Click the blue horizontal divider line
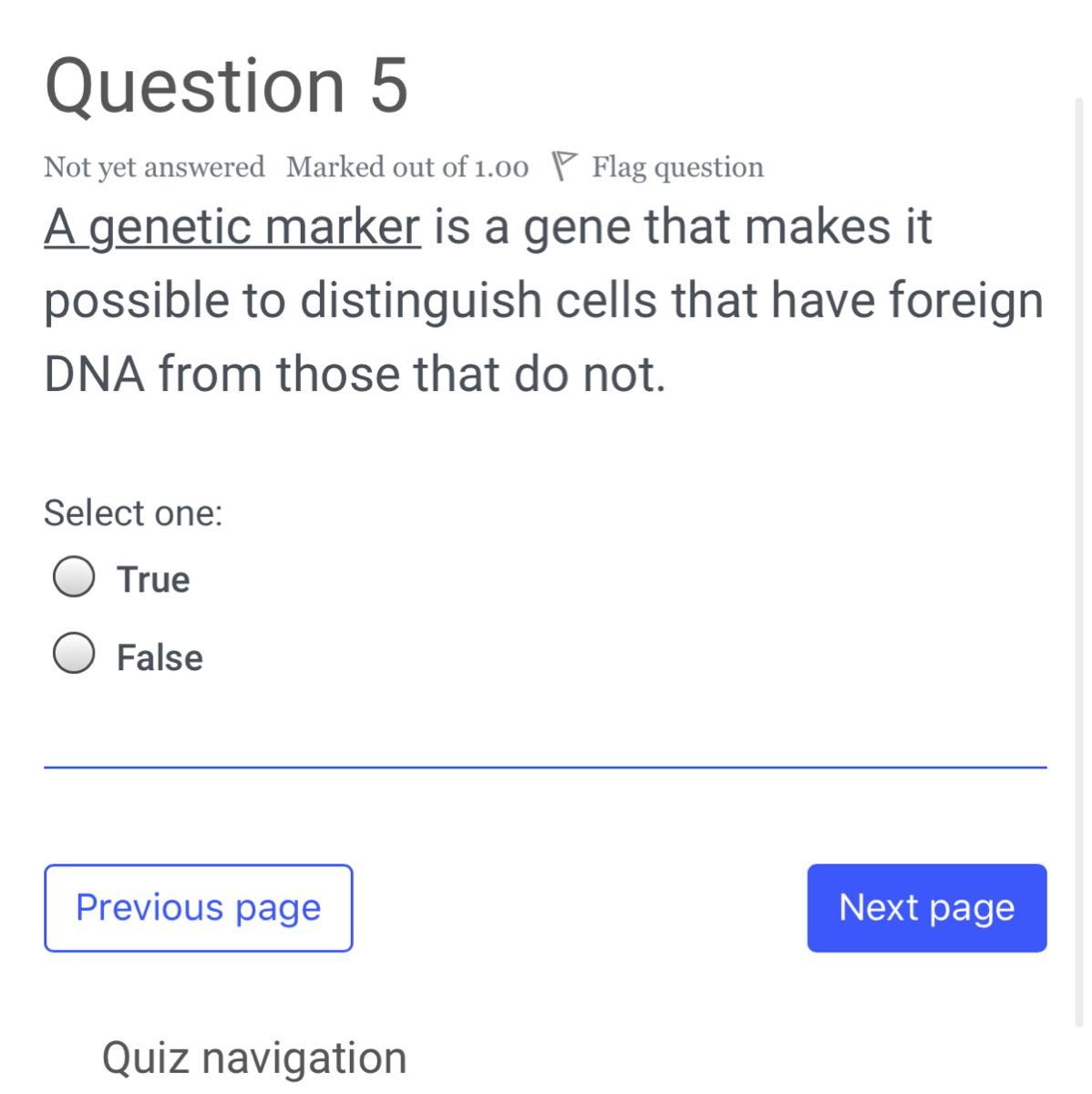This screenshot has width=1092, height=1094. coord(545,768)
